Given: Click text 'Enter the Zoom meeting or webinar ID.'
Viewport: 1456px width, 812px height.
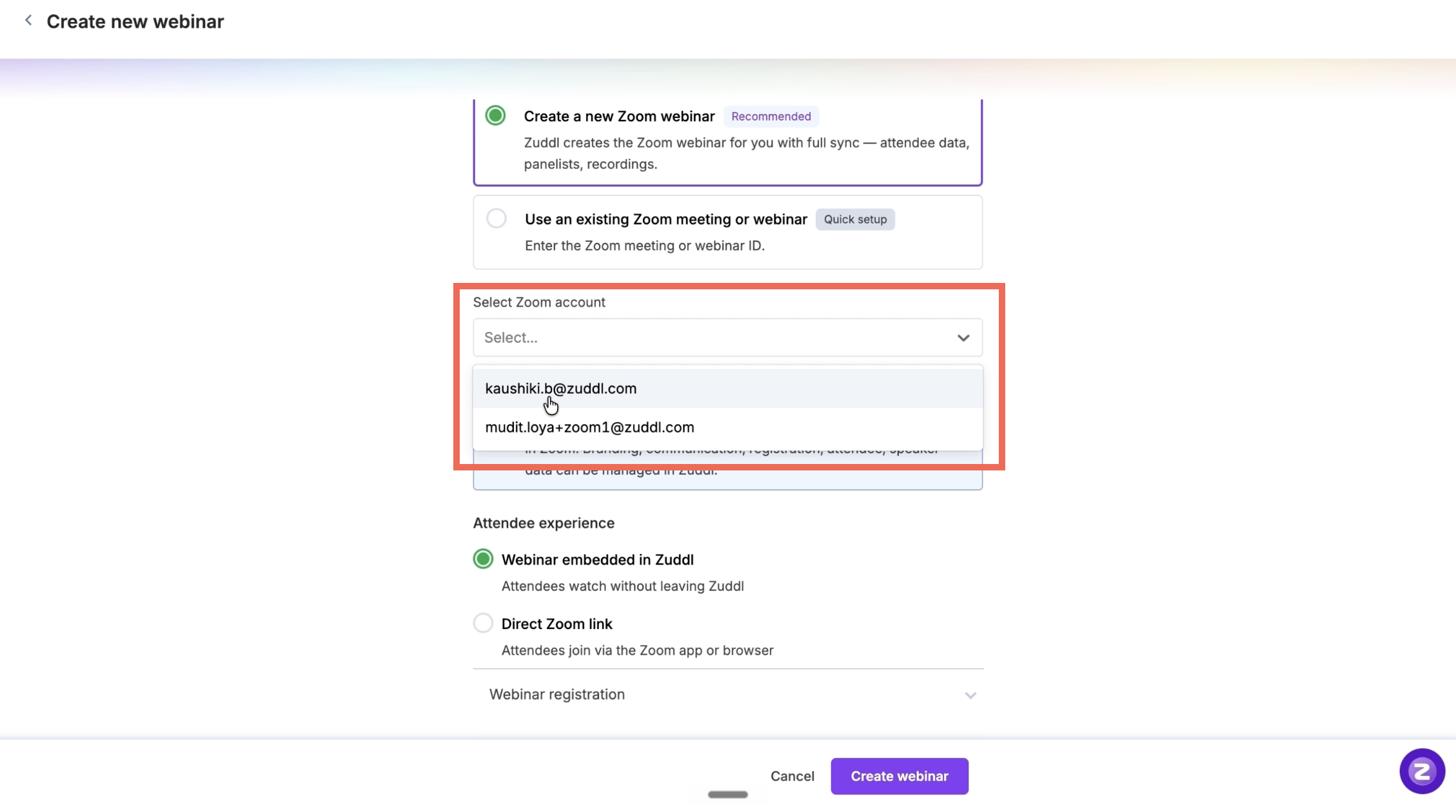Looking at the screenshot, I should click(645, 246).
